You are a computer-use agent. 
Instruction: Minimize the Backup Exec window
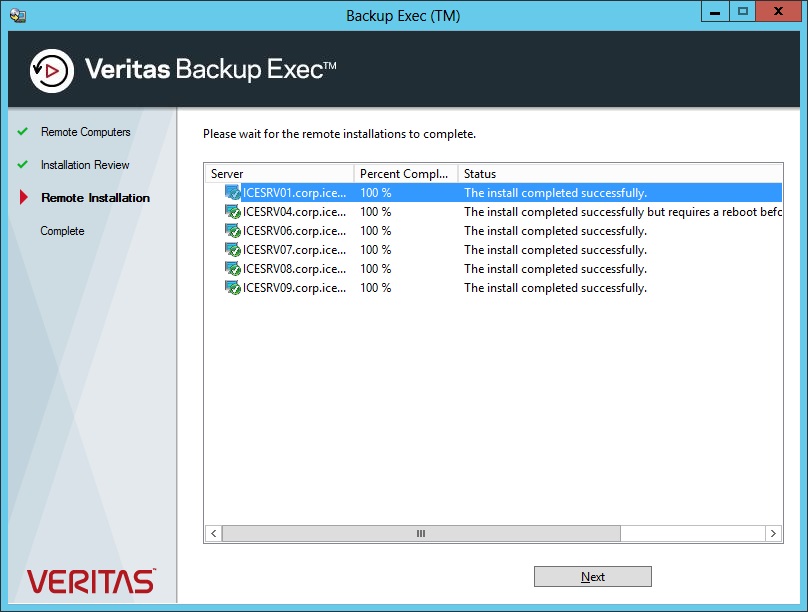(715, 11)
